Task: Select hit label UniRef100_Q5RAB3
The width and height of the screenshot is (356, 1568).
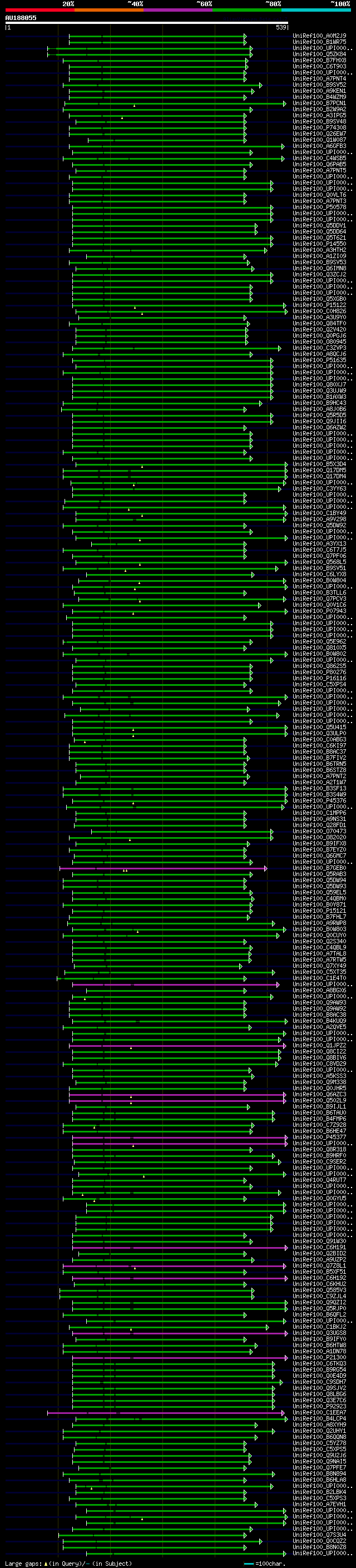Action: [x=319, y=875]
